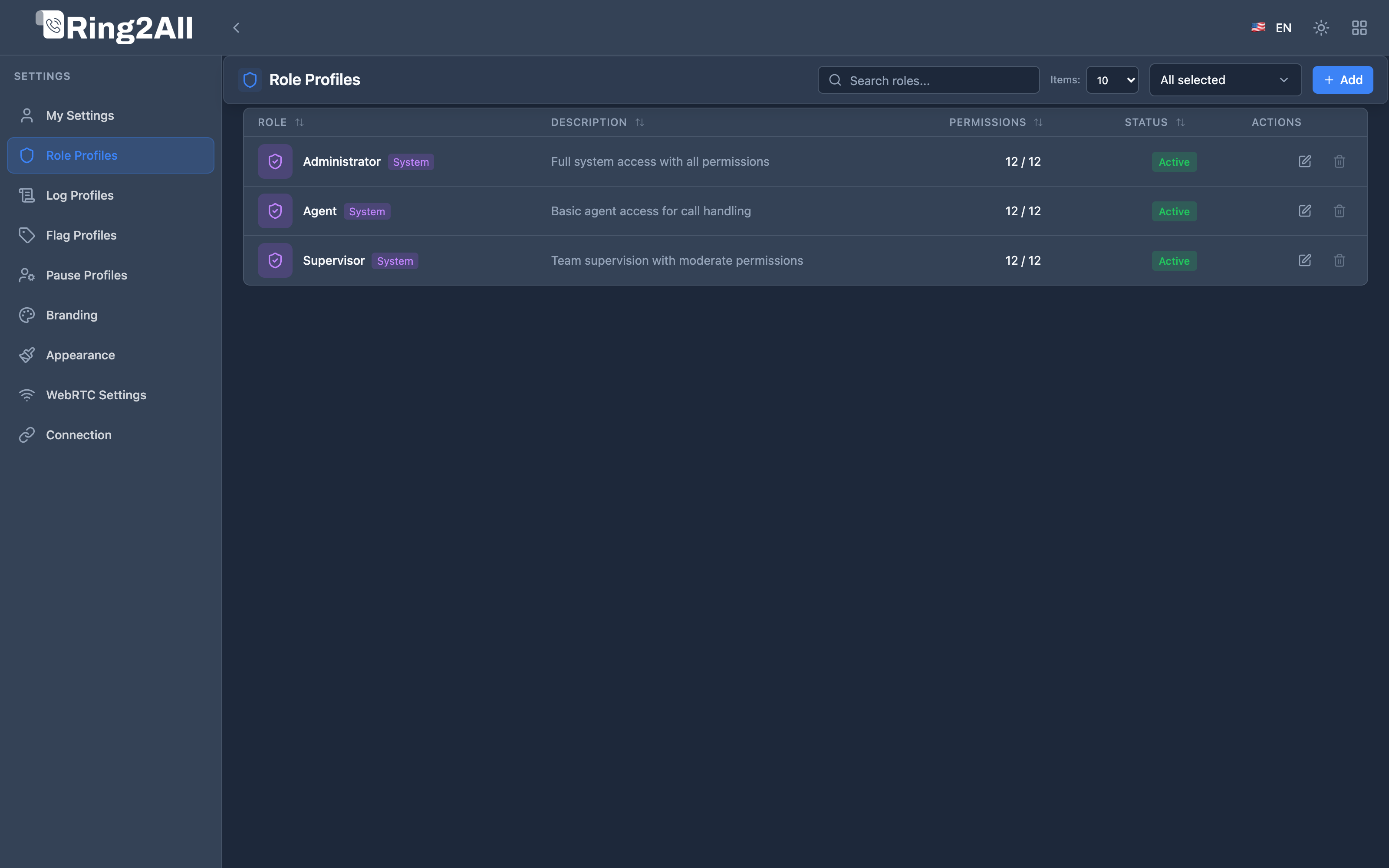Collapse the sidebar with the back chevron
This screenshot has height=868, width=1389.
pyautogui.click(x=236, y=27)
